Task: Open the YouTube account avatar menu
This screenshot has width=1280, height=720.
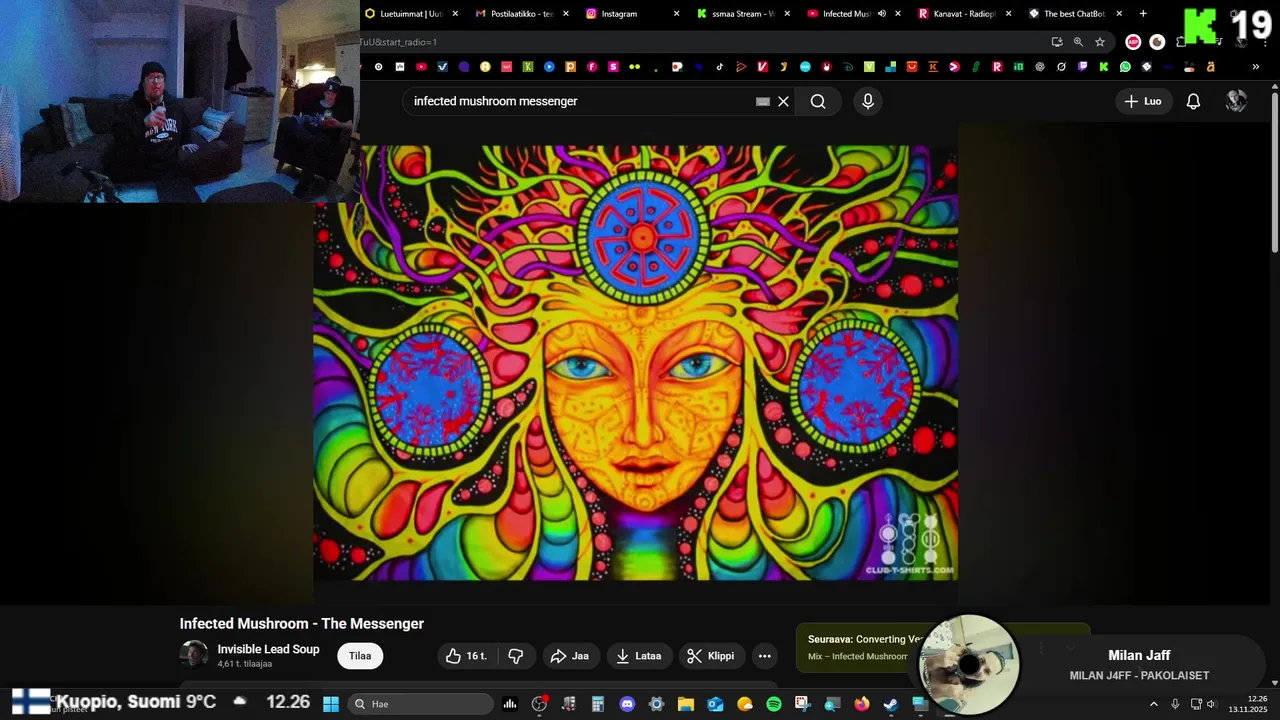Action: pos(1236,101)
